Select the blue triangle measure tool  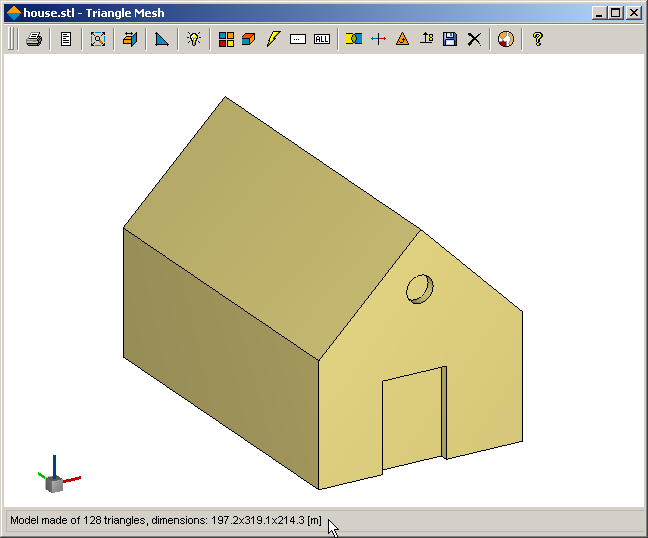[x=162, y=39]
